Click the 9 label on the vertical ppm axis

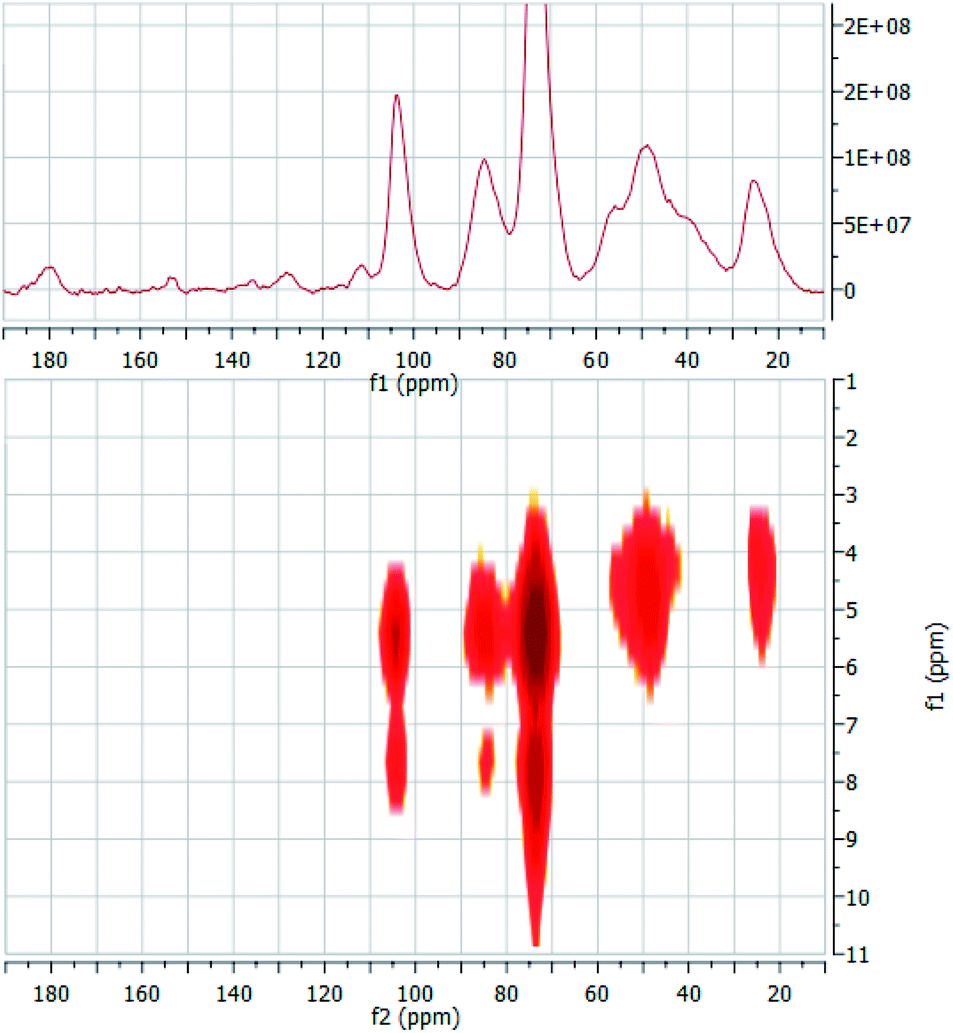pyautogui.click(x=851, y=839)
